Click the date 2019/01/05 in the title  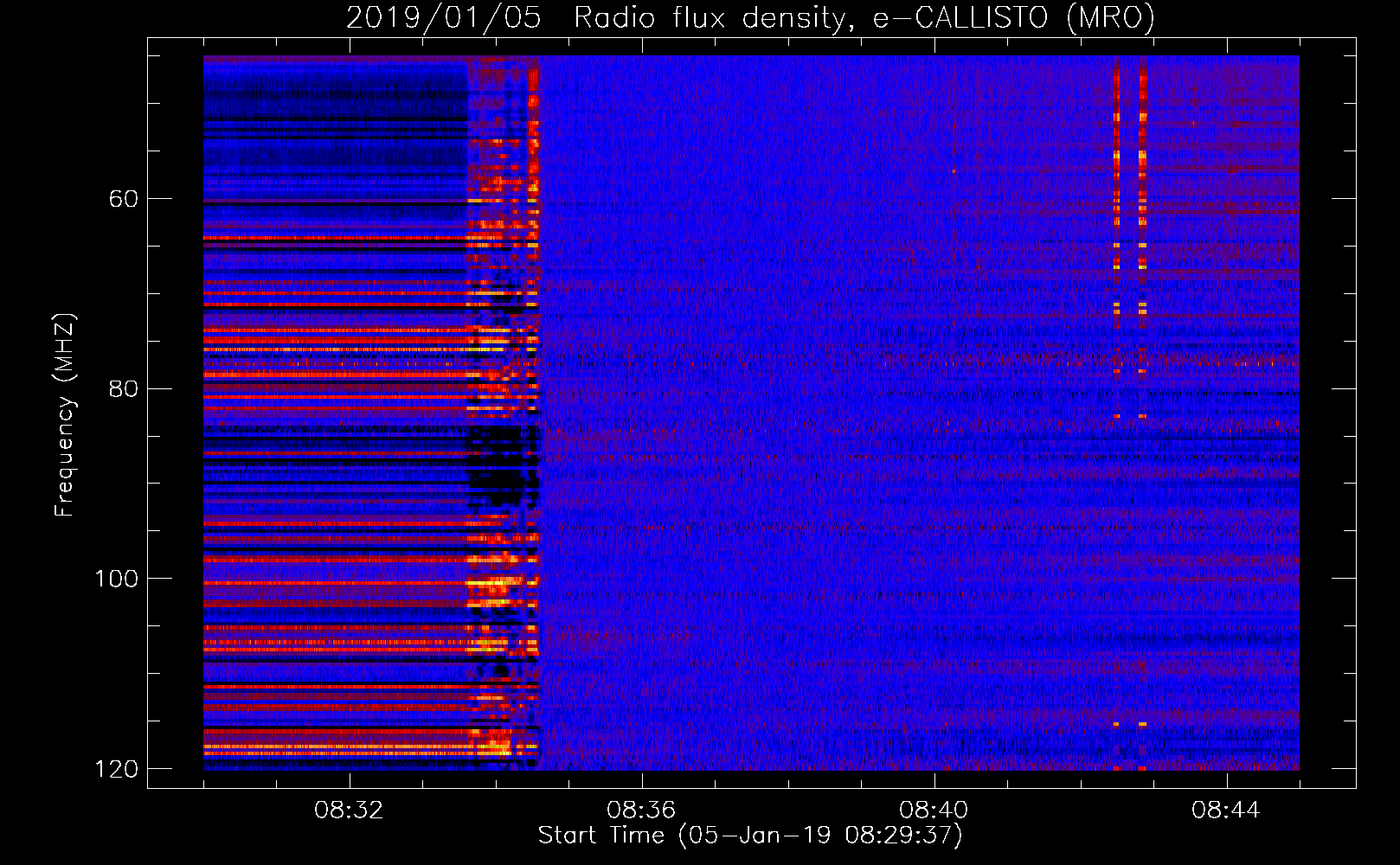point(444,18)
